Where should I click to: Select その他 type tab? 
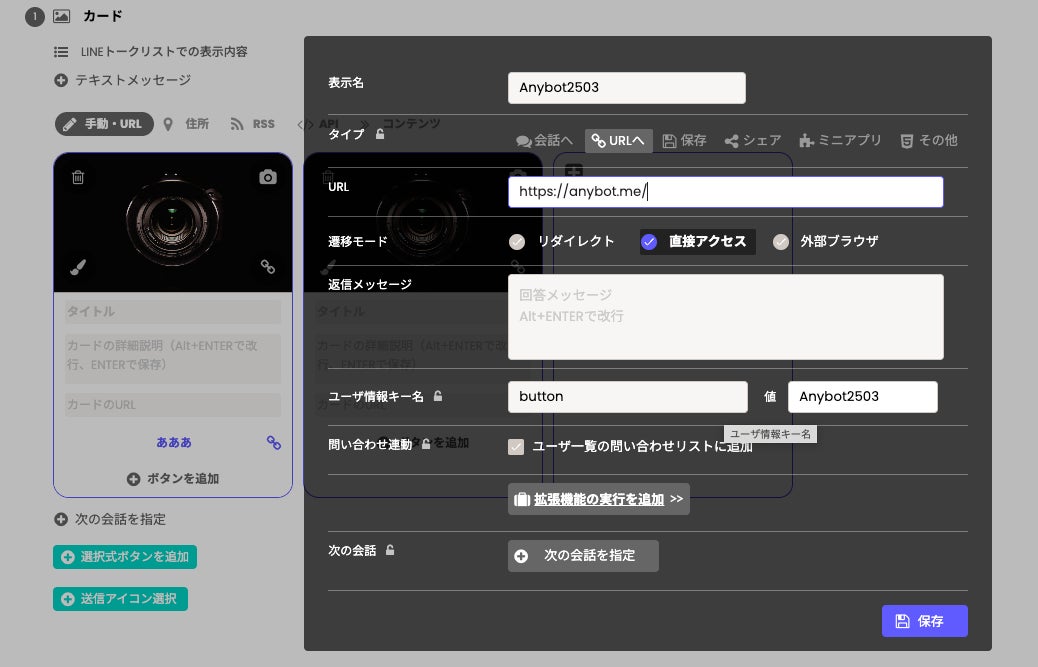(929, 140)
